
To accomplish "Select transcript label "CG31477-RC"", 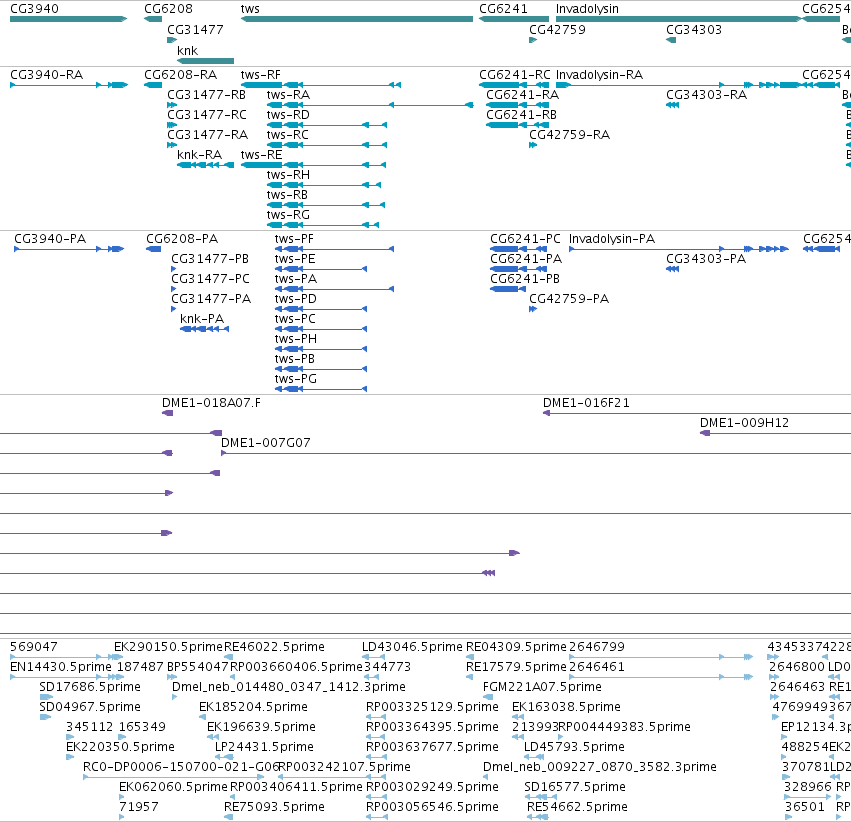I will 207,115.
